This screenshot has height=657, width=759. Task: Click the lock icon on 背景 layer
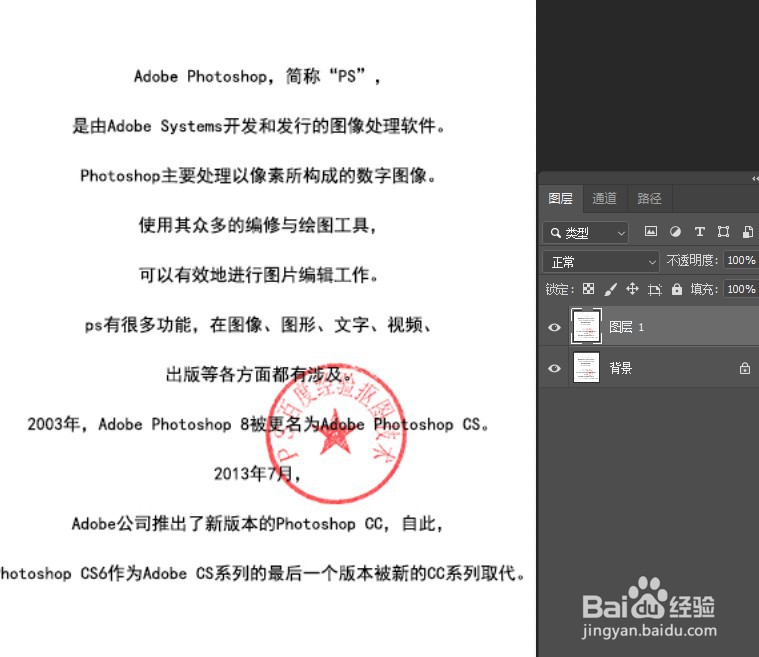[744, 368]
